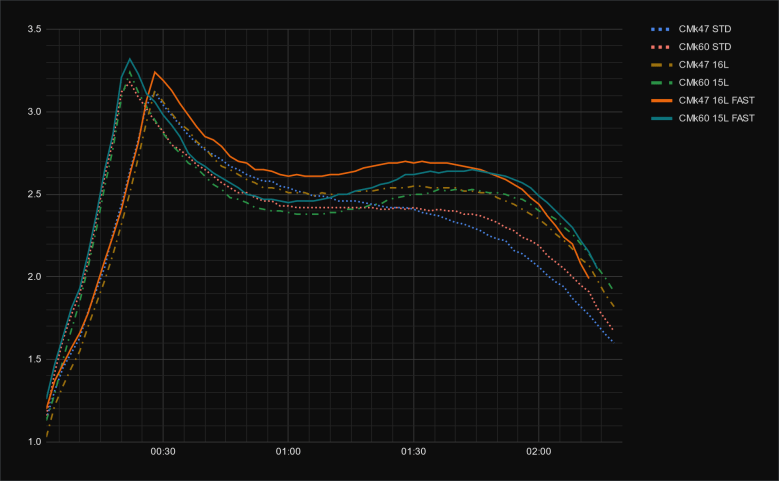The image size is (779, 481).
Task: Click the 02:00 x-axis tick label
Action: click(x=538, y=452)
